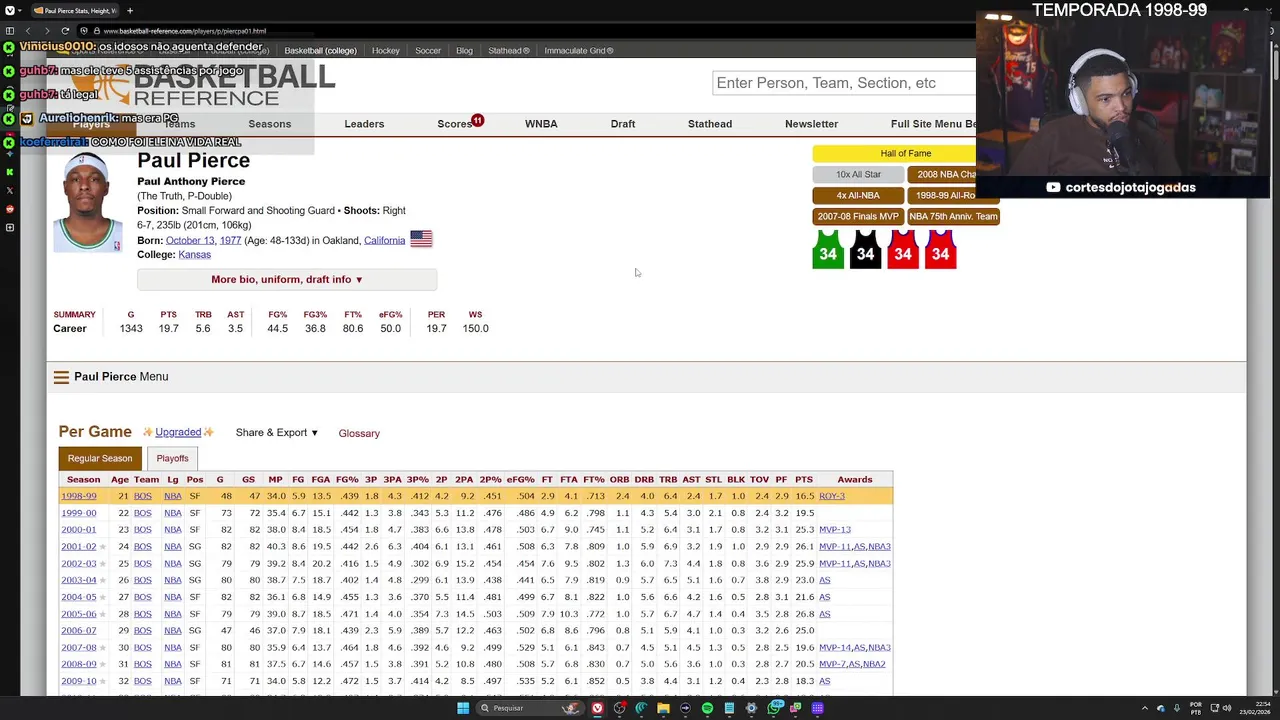Open the Upgraded link near Per Game
Screen dimensions: 1280x720
point(178,432)
